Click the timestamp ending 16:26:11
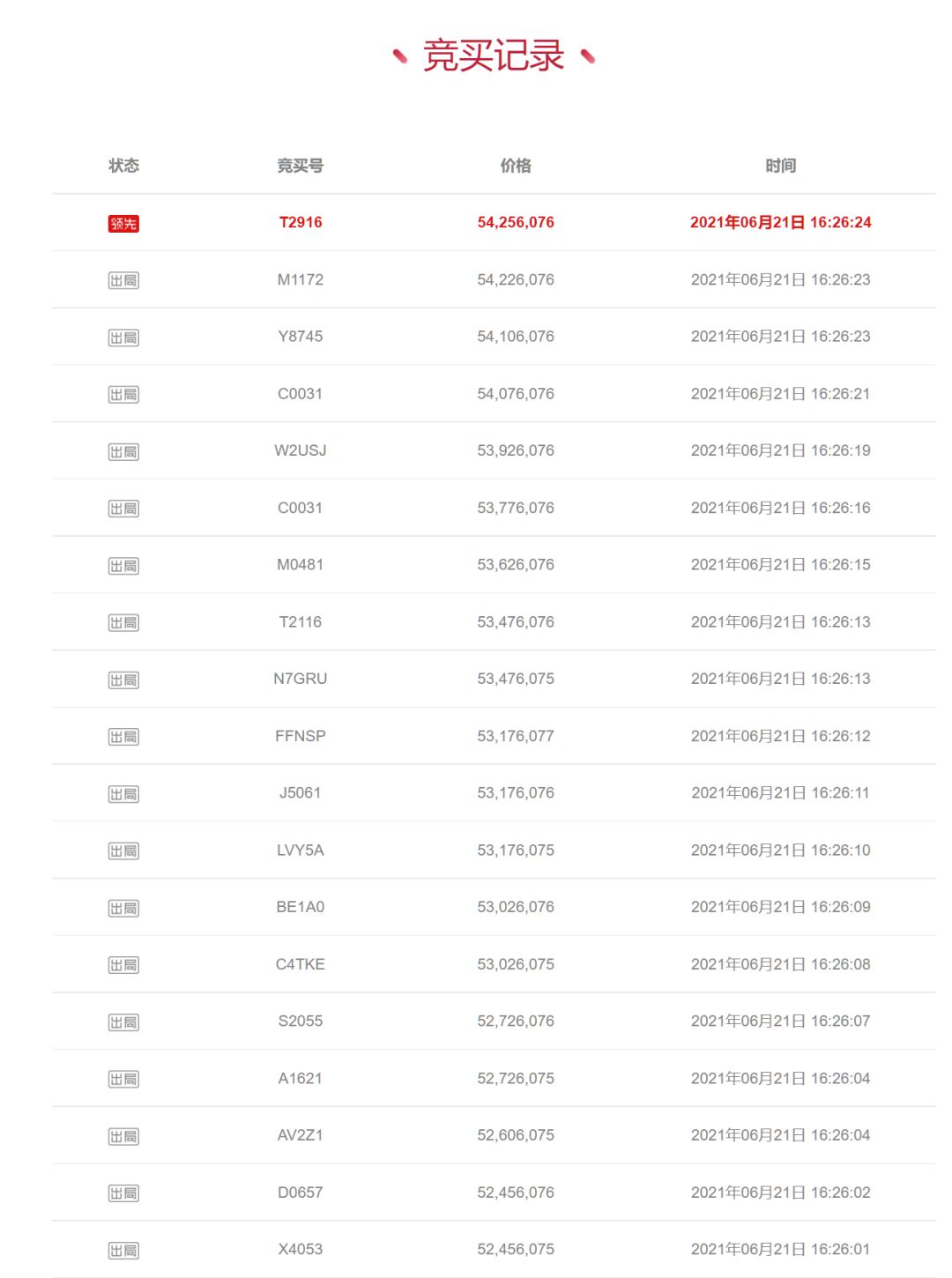This screenshot has width=952, height=1278. (x=780, y=793)
